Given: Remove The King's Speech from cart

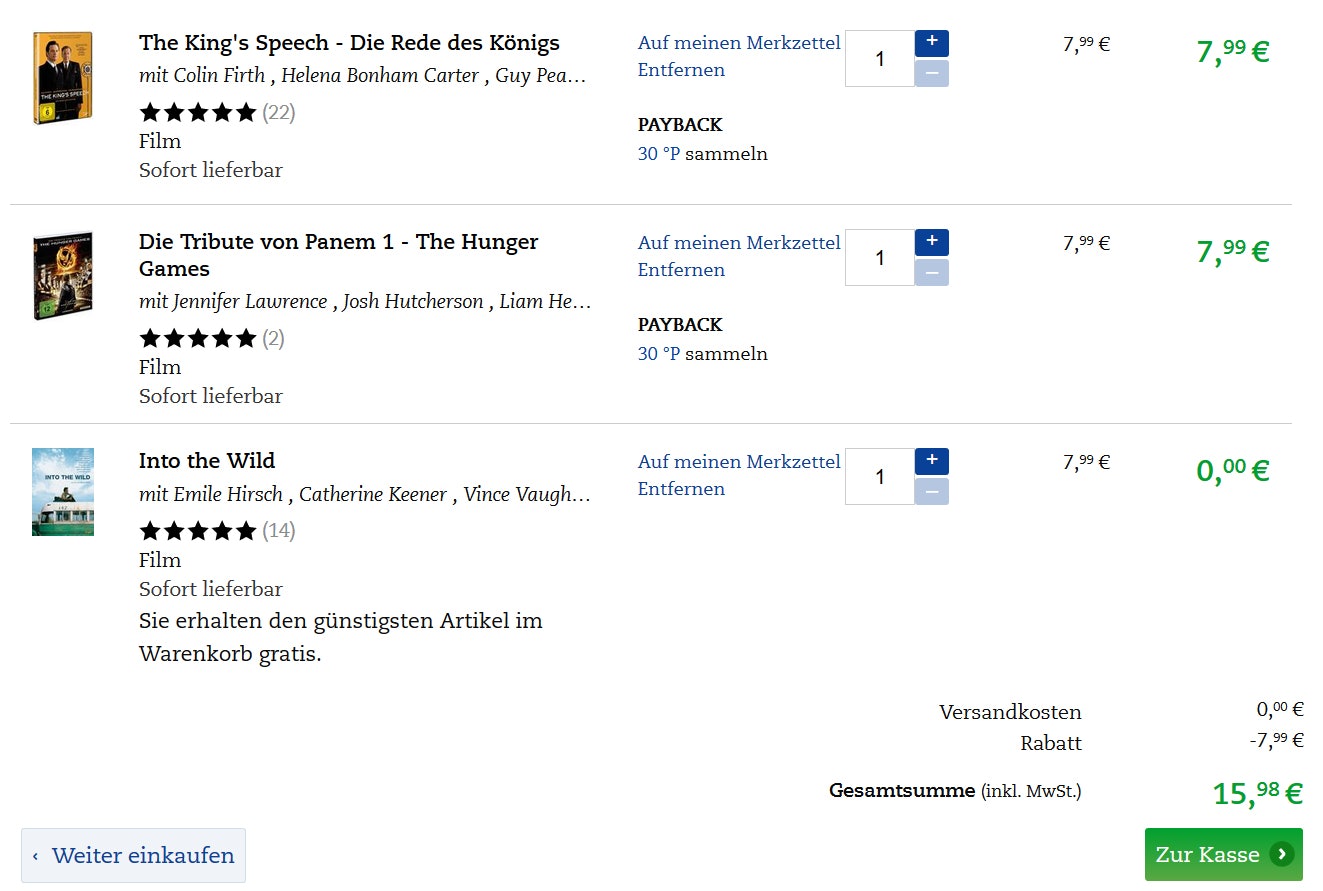Looking at the screenshot, I should [x=681, y=70].
